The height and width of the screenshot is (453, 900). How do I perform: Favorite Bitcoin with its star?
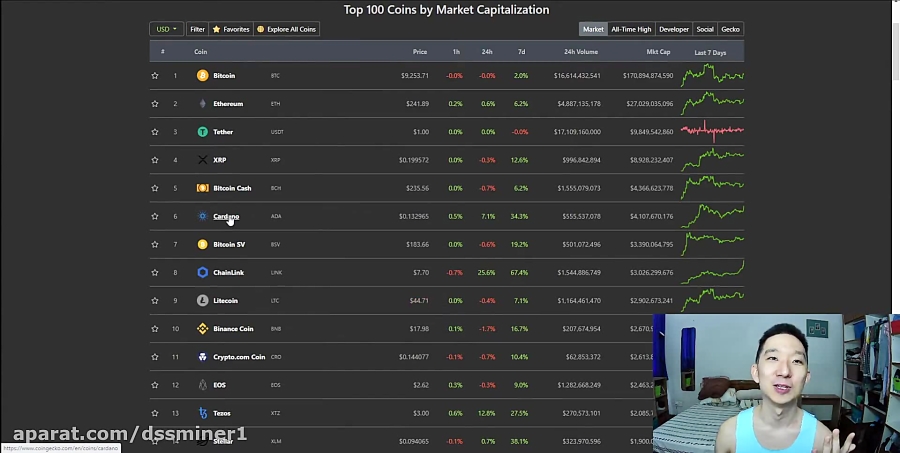coord(155,75)
